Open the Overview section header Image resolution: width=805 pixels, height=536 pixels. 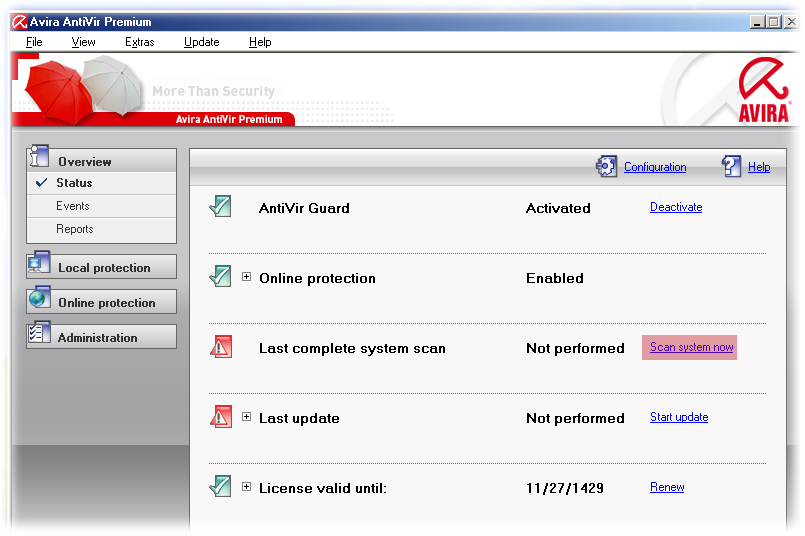[102, 161]
